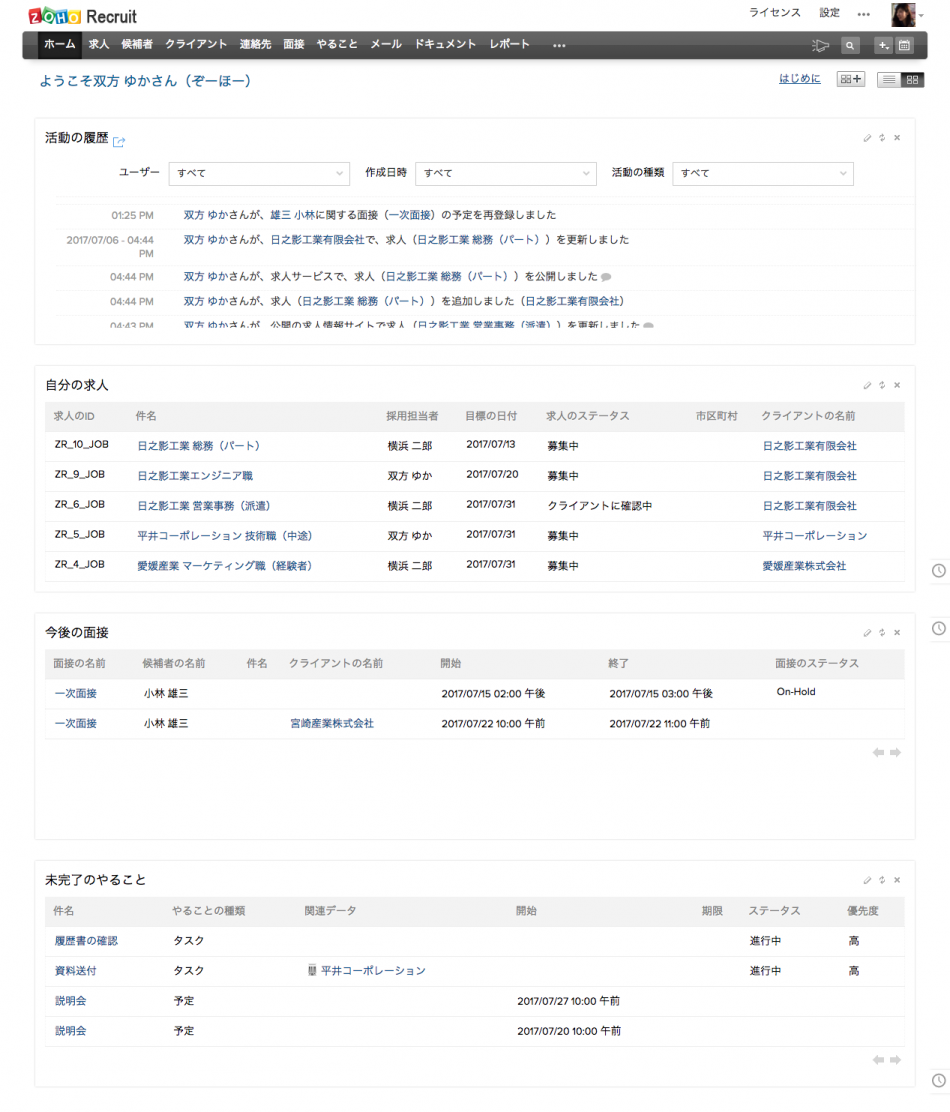Open the ユーザー filter dropdown
Image resolution: width=950 pixels, height=1112 pixels.
click(259, 173)
